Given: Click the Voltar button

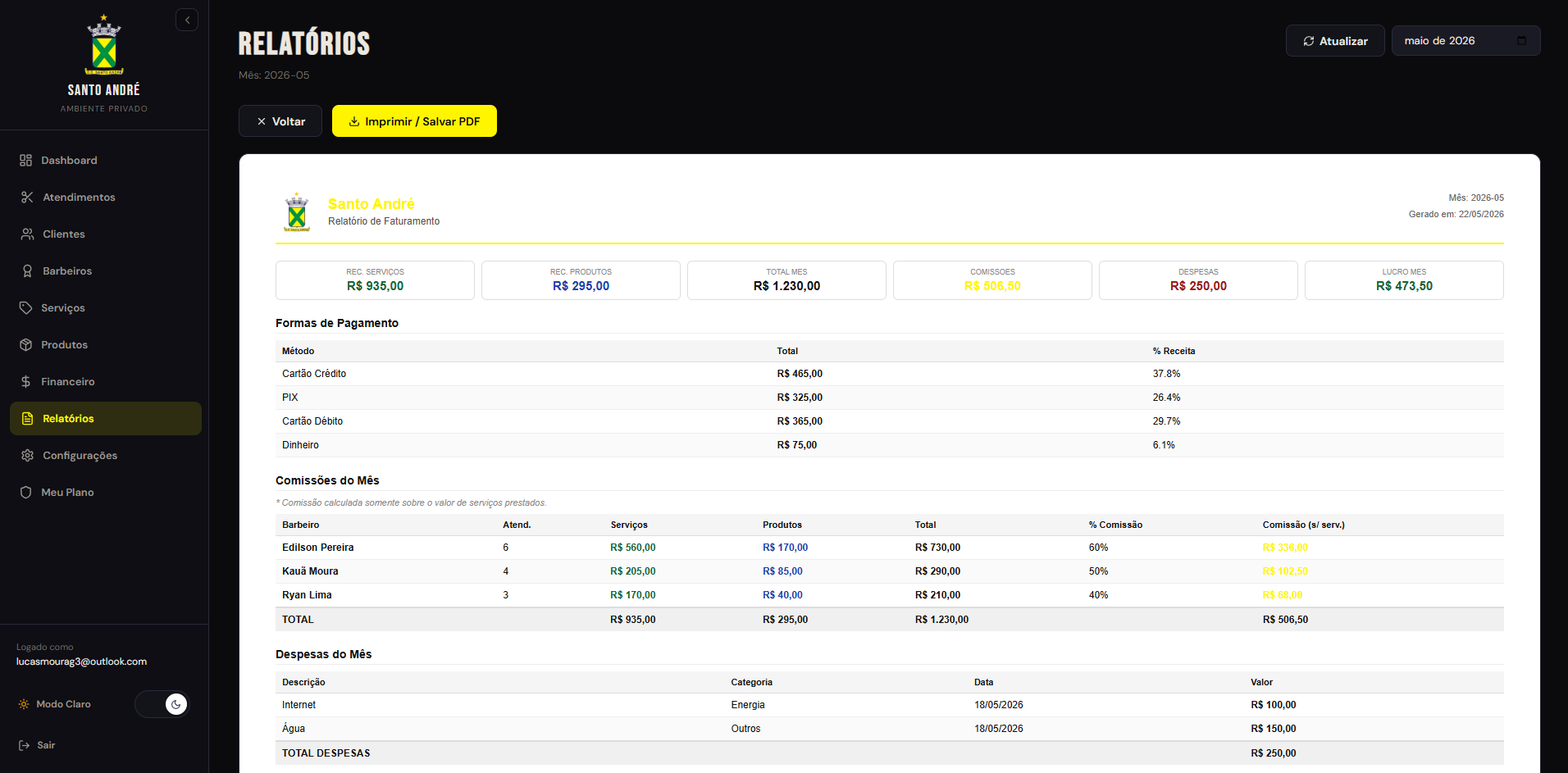Looking at the screenshot, I should (x=280, y=121).
